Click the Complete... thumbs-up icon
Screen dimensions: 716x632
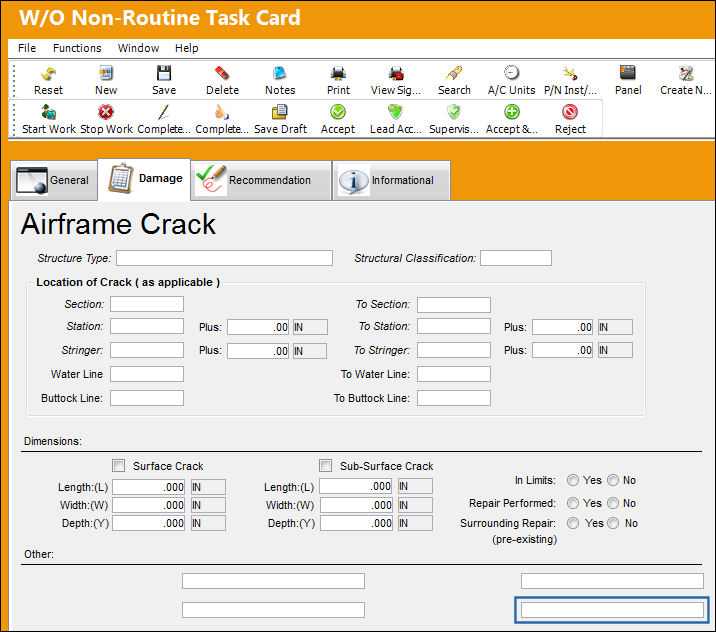(x=222, y=112)
